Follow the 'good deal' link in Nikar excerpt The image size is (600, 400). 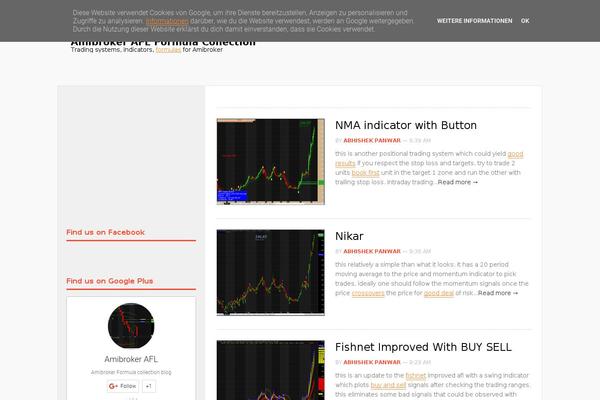pyautogui.click(x=439, y=293)
